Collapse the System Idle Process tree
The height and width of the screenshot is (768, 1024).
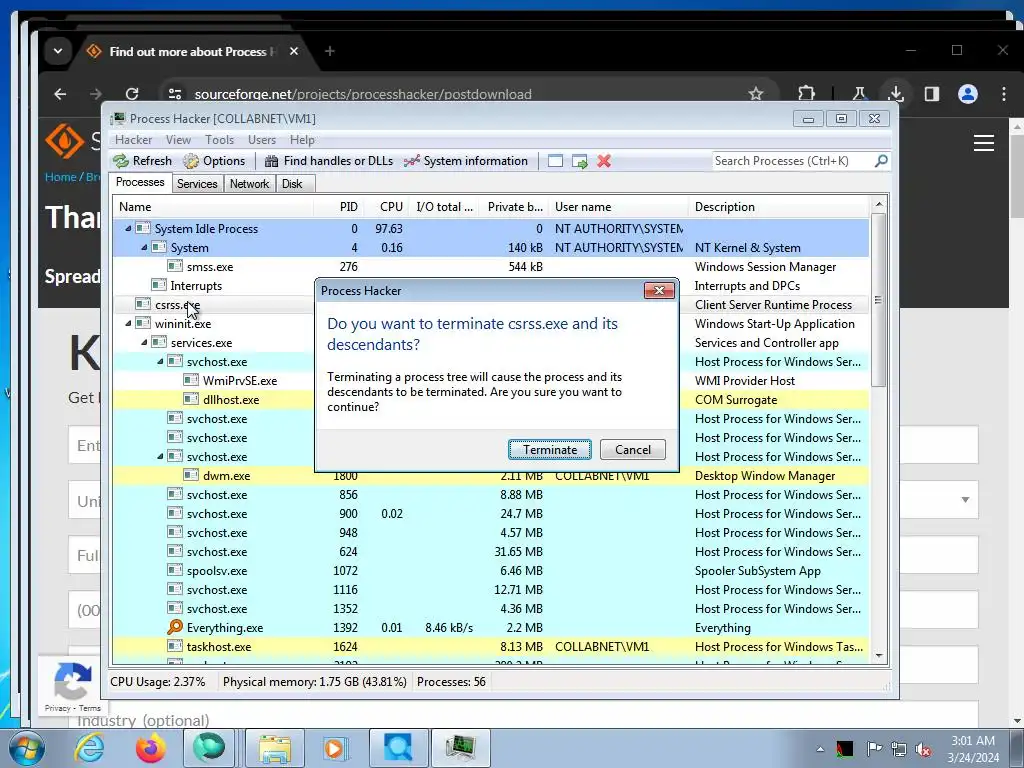point(128,229)
